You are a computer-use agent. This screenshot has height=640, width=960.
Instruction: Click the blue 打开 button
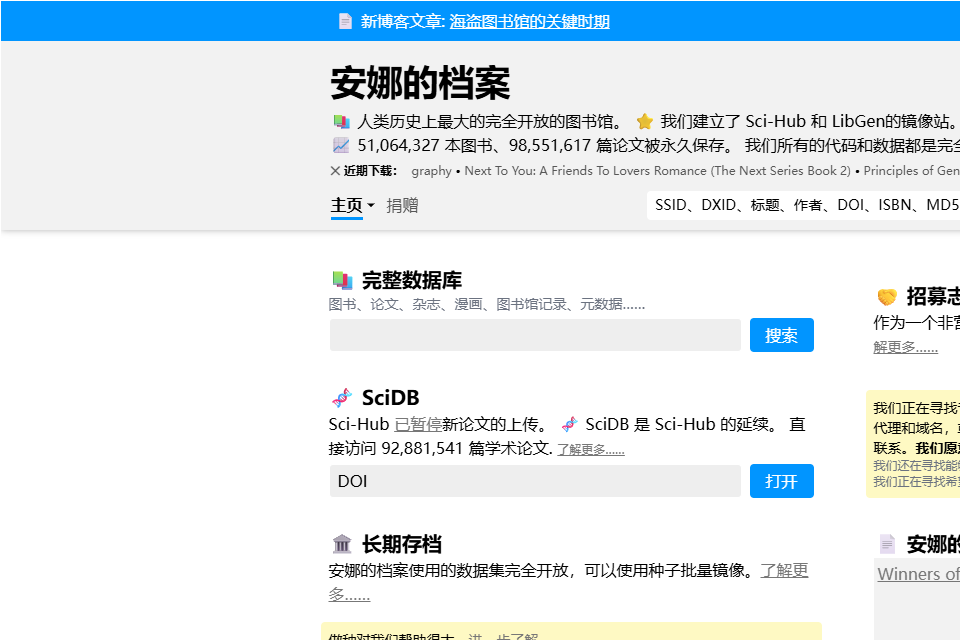pos(781,481)
